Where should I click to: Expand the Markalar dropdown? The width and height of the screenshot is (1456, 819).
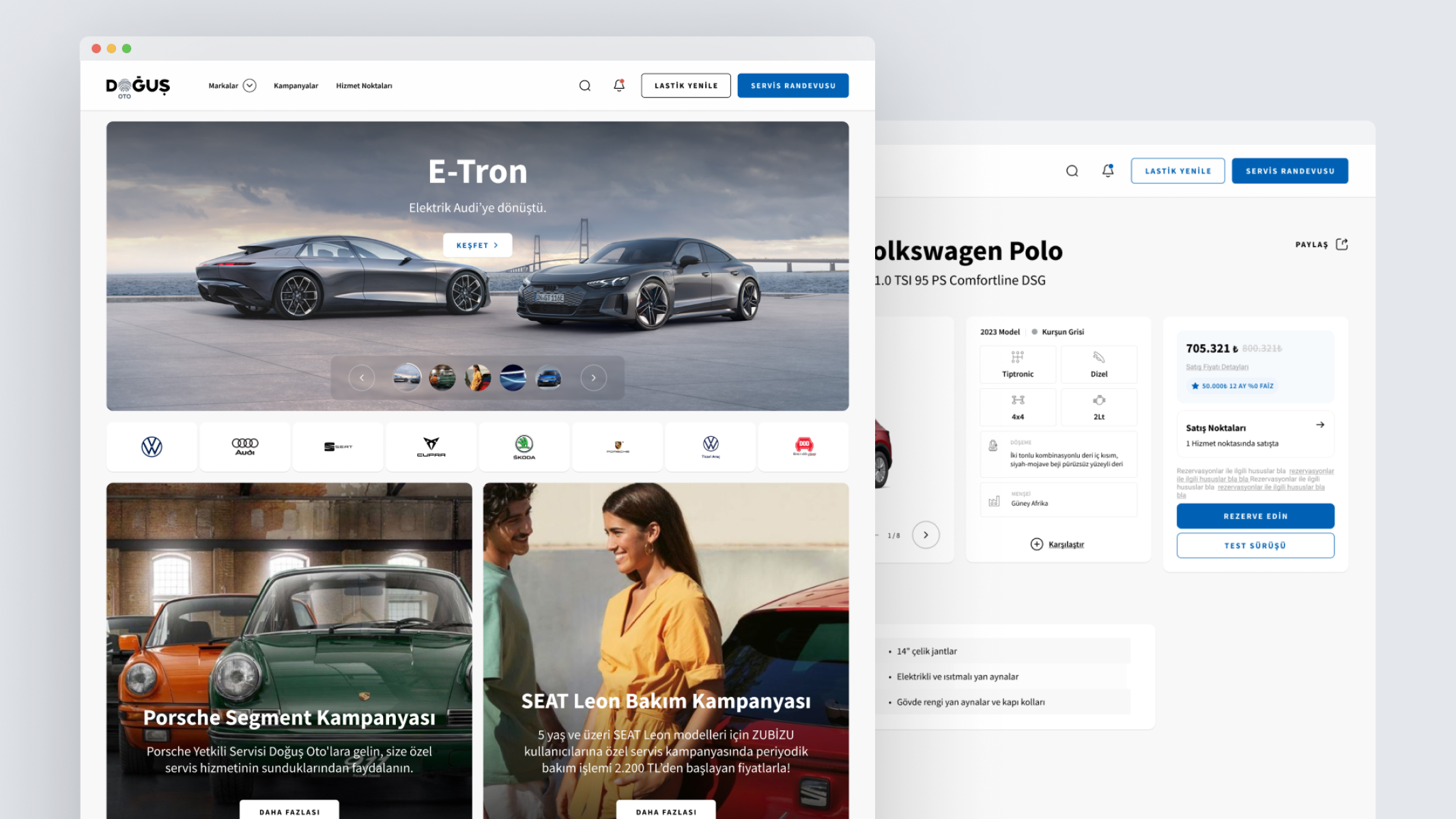tap(249, 85)
